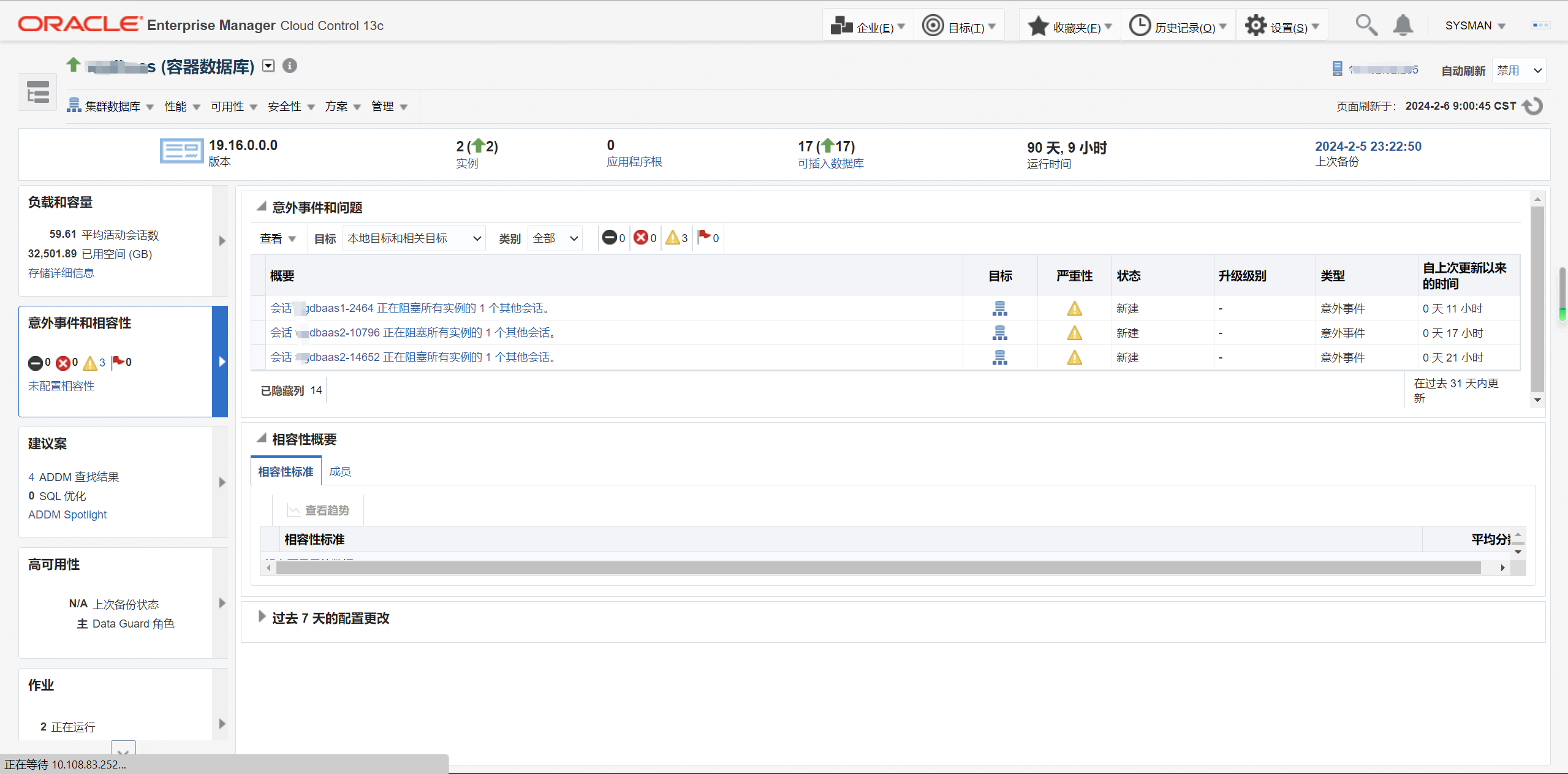Click target icon in dbaas2-14652 row
Viewport: 1568px width, 774px height.
999,357
